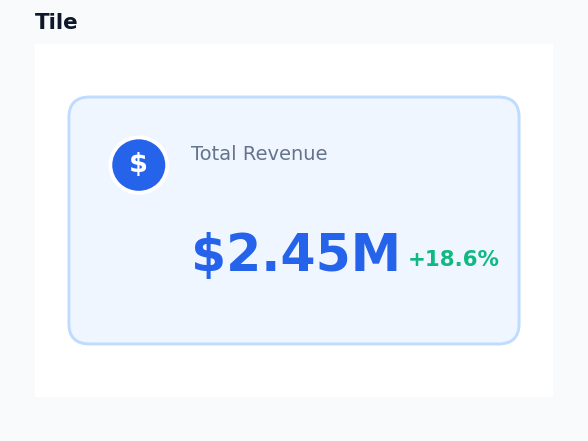Viewport: 588px width, 441px height.
Task: Click the leading dollar sign of $2.45M
Action: [208, 255]
